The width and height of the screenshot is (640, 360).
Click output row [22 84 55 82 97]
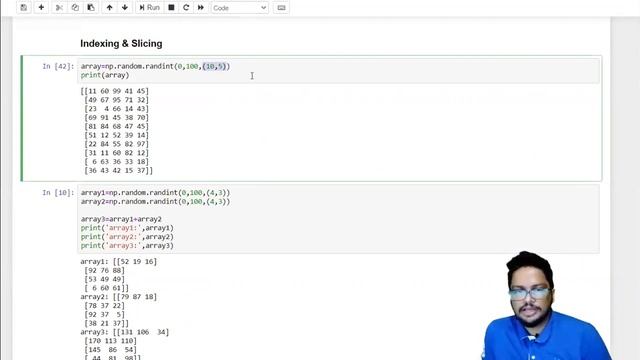116,144
